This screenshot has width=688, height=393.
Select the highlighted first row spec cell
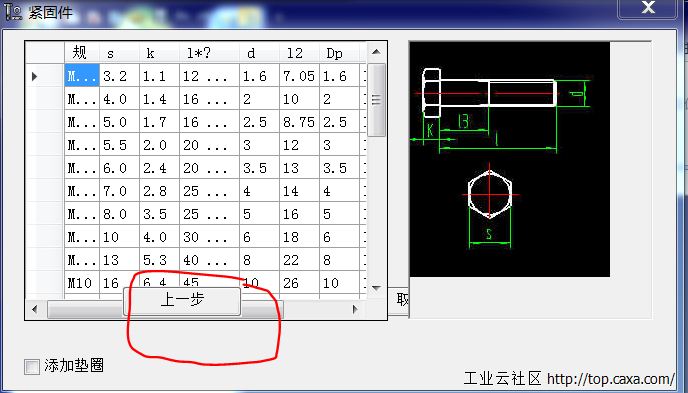[82, 75]
